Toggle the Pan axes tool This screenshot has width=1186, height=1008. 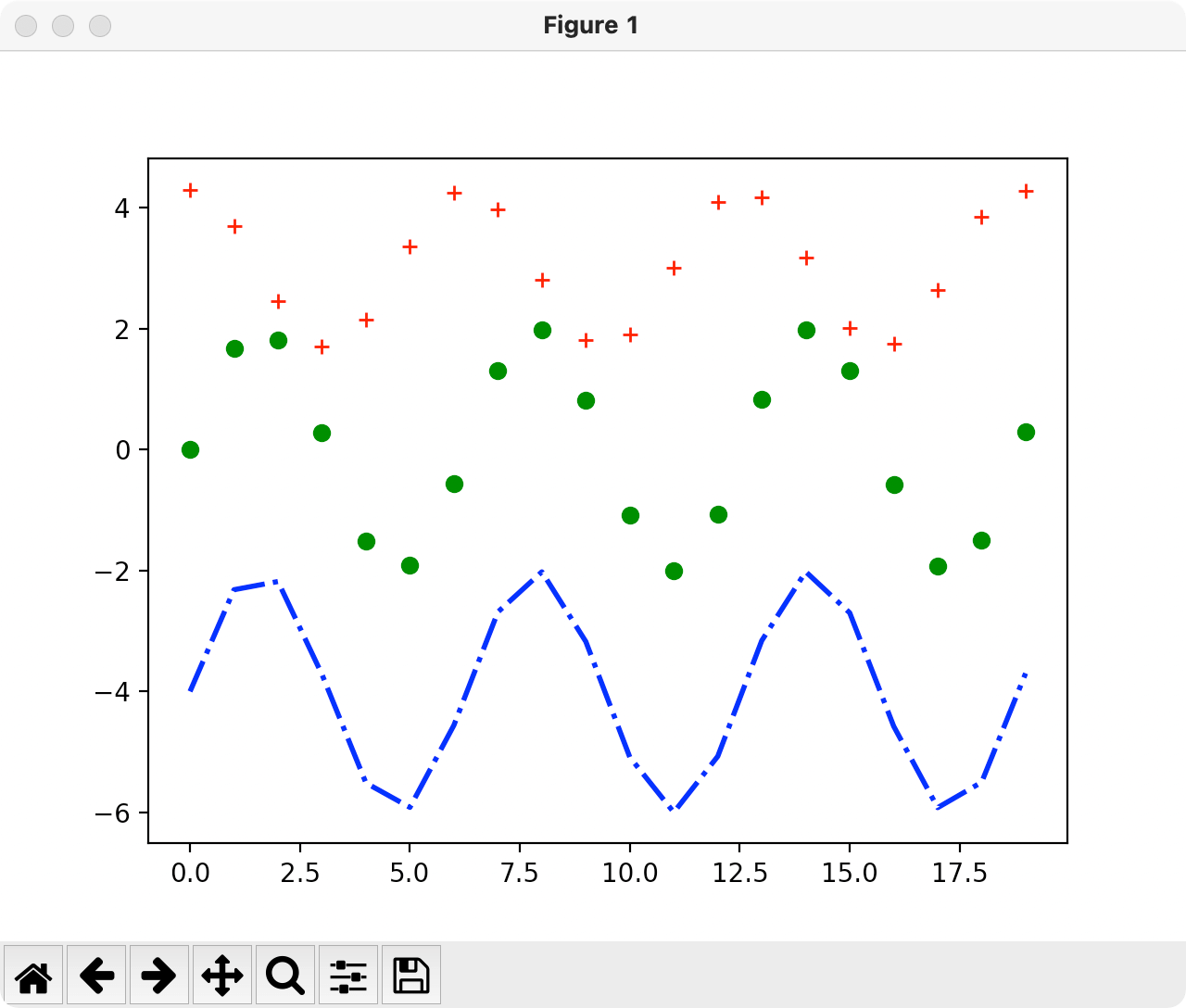(222, 975)
